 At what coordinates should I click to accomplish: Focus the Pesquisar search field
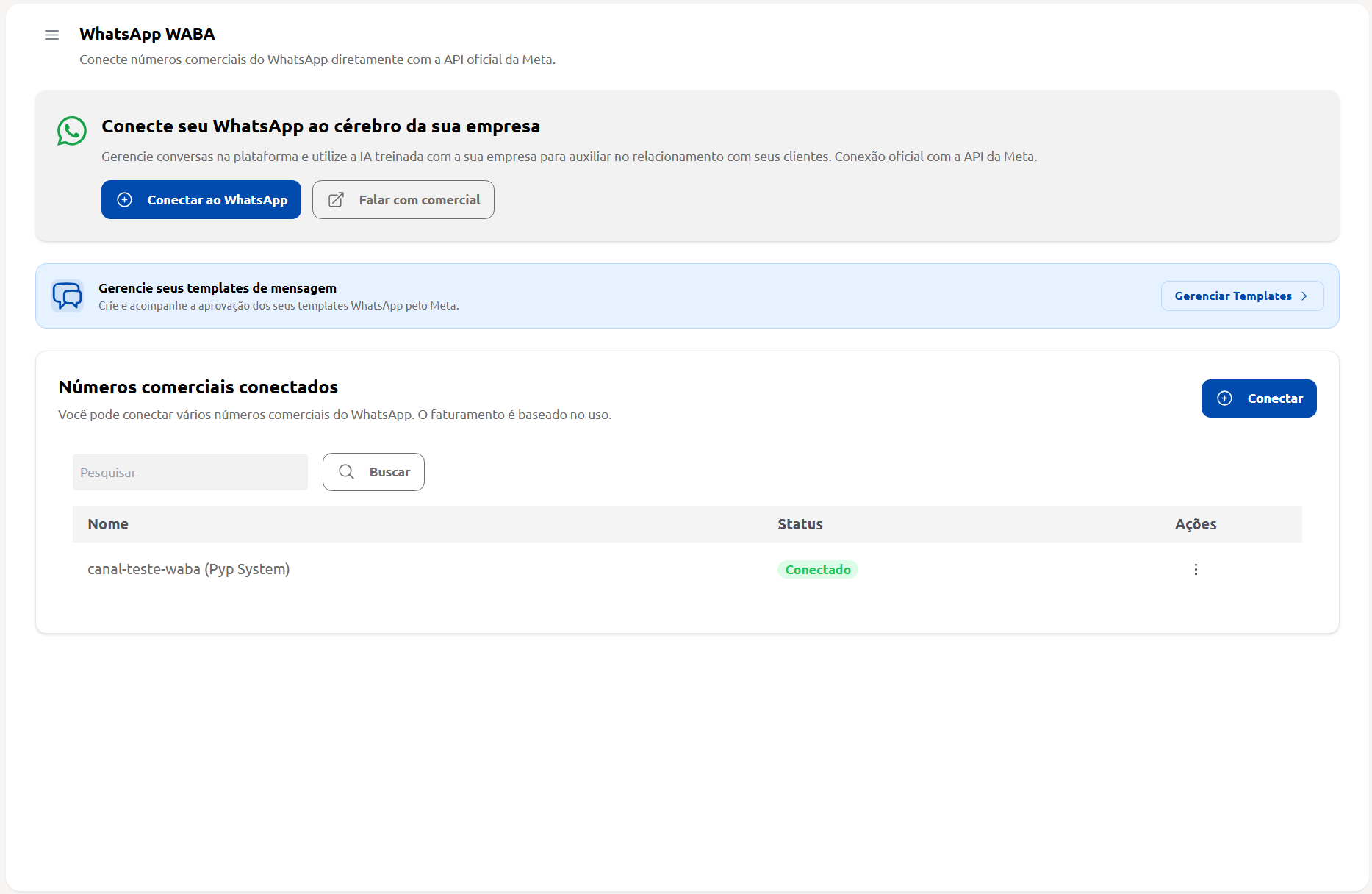point(190,472)
